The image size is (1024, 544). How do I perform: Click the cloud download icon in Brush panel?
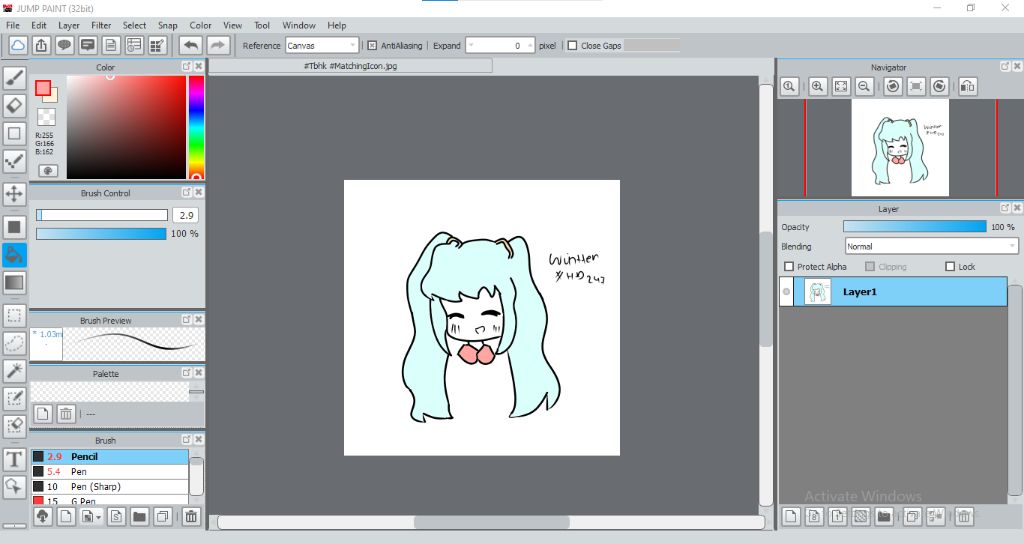click(x=42, y=517)
